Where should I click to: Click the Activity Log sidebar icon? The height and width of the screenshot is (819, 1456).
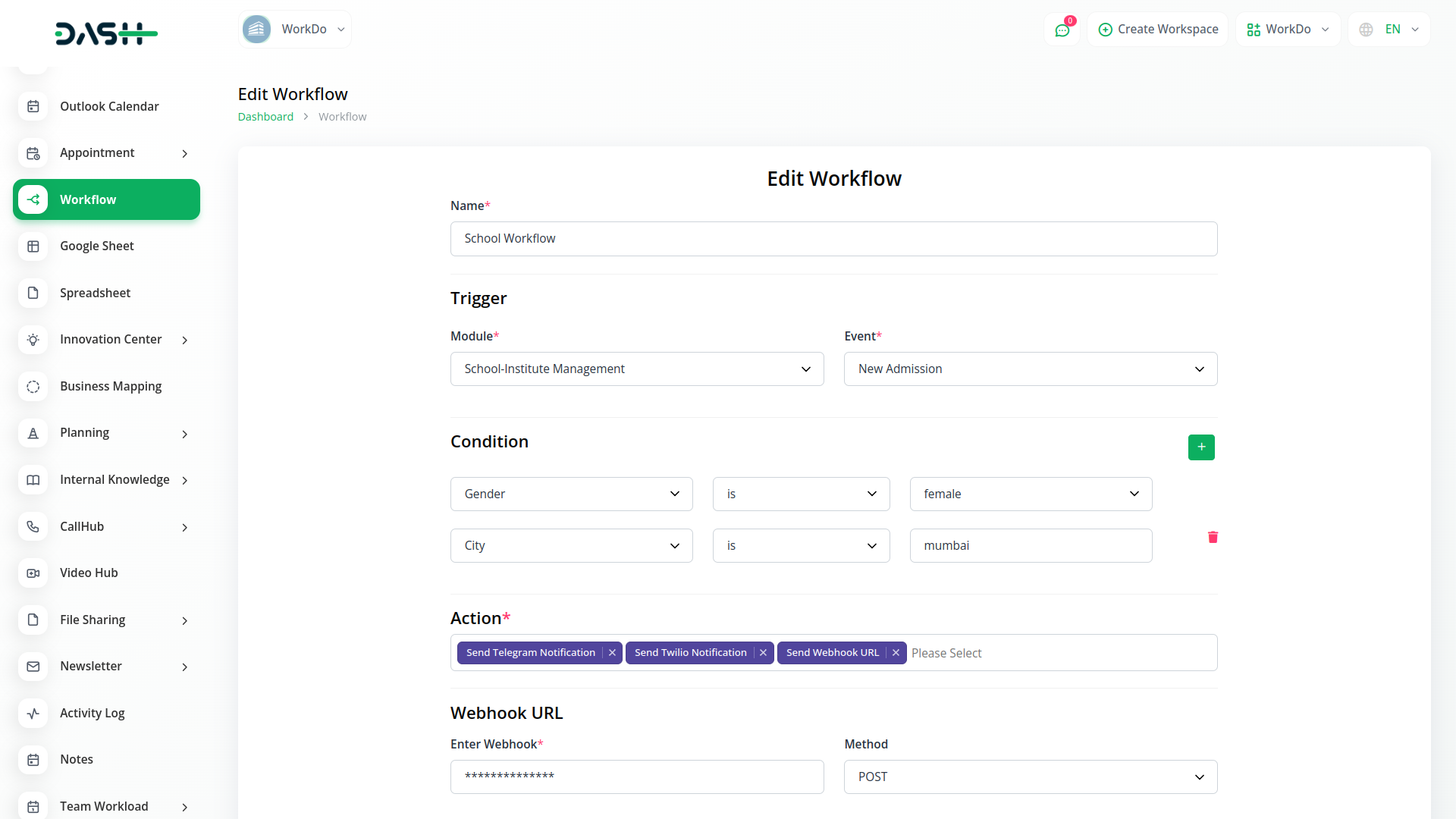point(33,714)
